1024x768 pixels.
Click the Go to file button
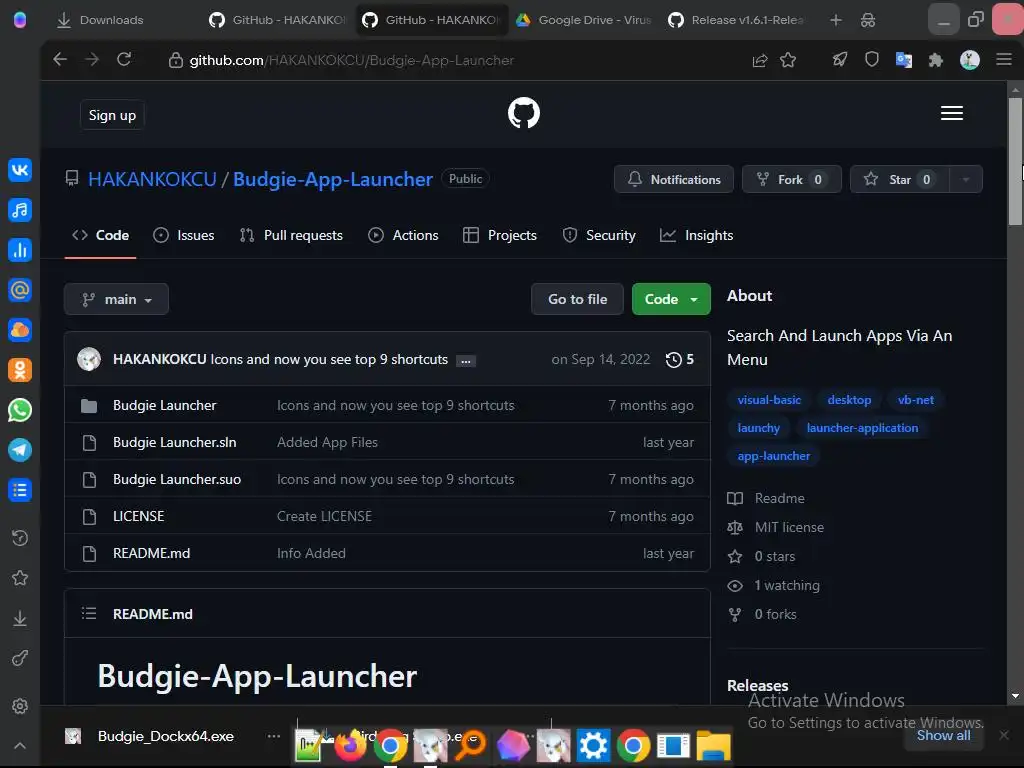pos(577,299)
